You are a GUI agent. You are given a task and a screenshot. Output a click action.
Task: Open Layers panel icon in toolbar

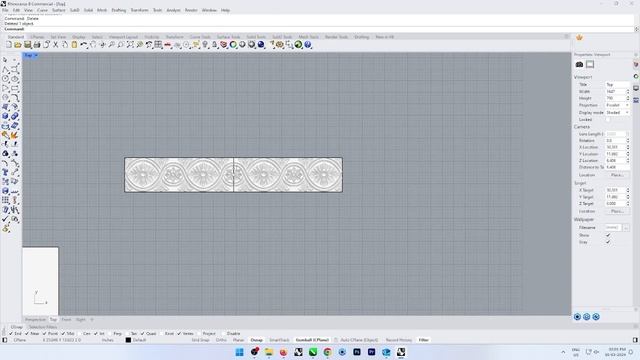pyautogui.click(x=224, y=45)
